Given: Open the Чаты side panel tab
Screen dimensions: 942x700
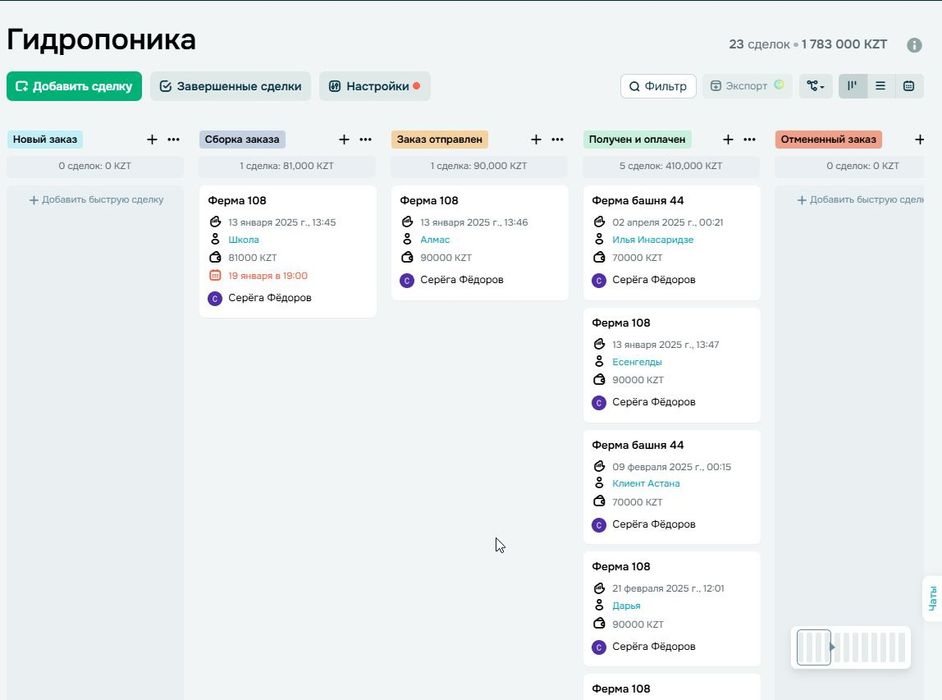Looking at the screenshot, I should click(932, 598).
